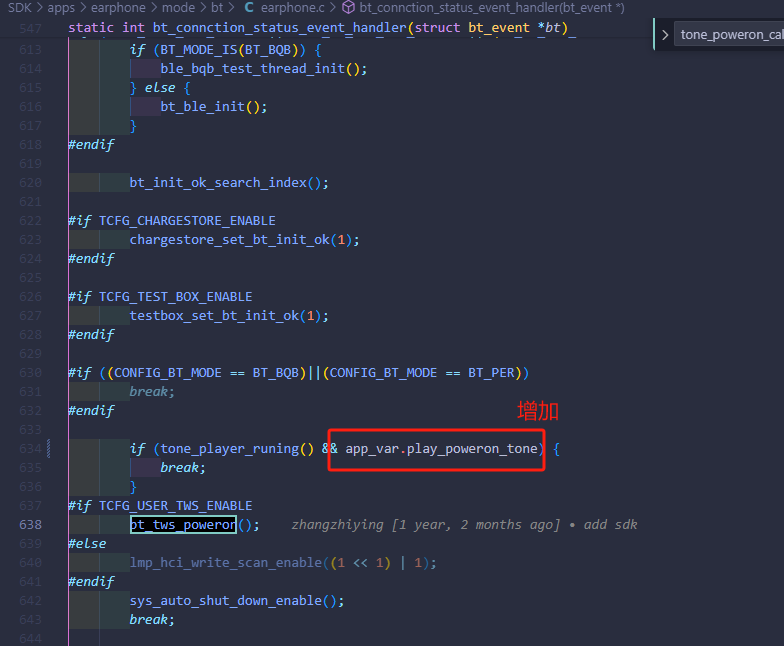Click lmp_hci_write_scan_enable call

(x=283, y=562)
